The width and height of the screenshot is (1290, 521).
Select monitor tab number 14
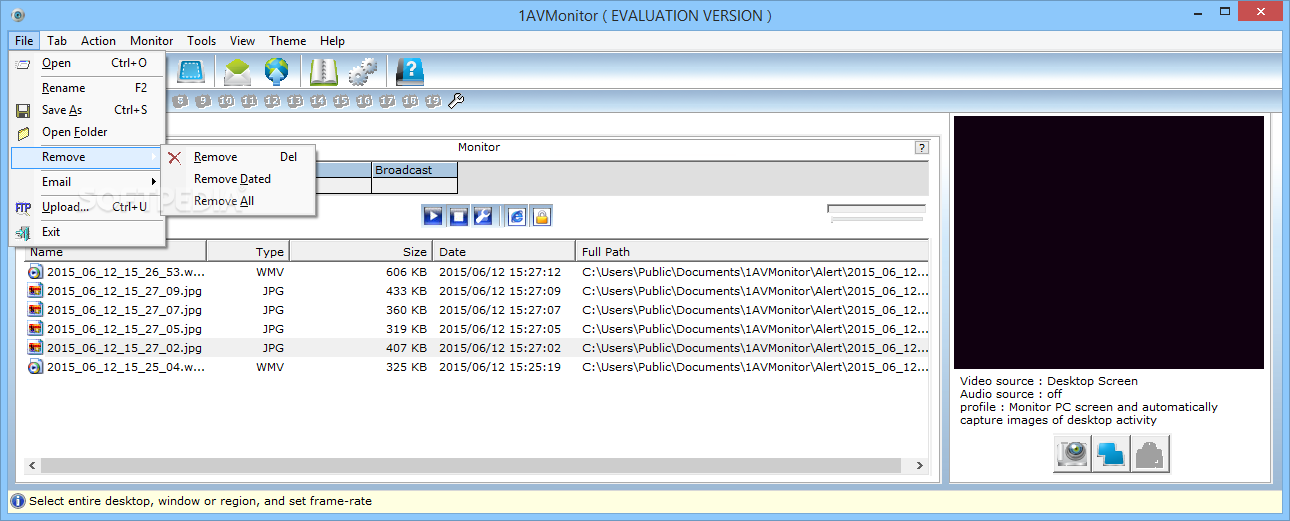point(318,101)
